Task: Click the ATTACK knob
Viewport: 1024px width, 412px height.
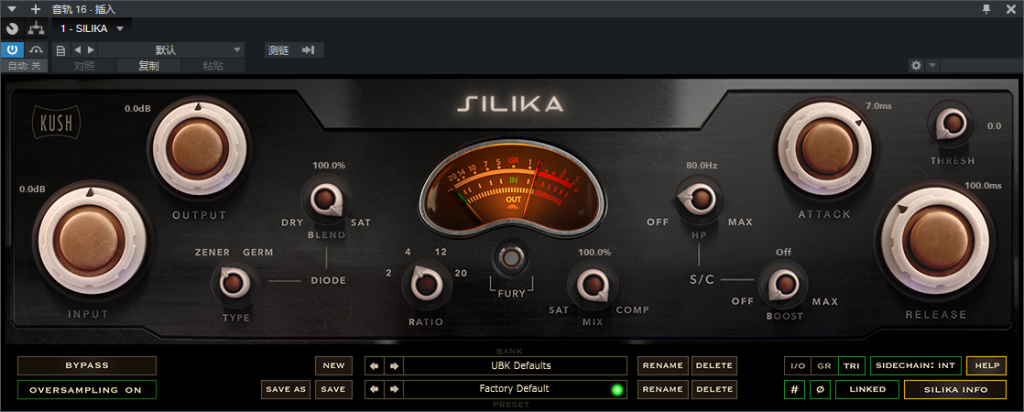Action: tap(824, 149)
